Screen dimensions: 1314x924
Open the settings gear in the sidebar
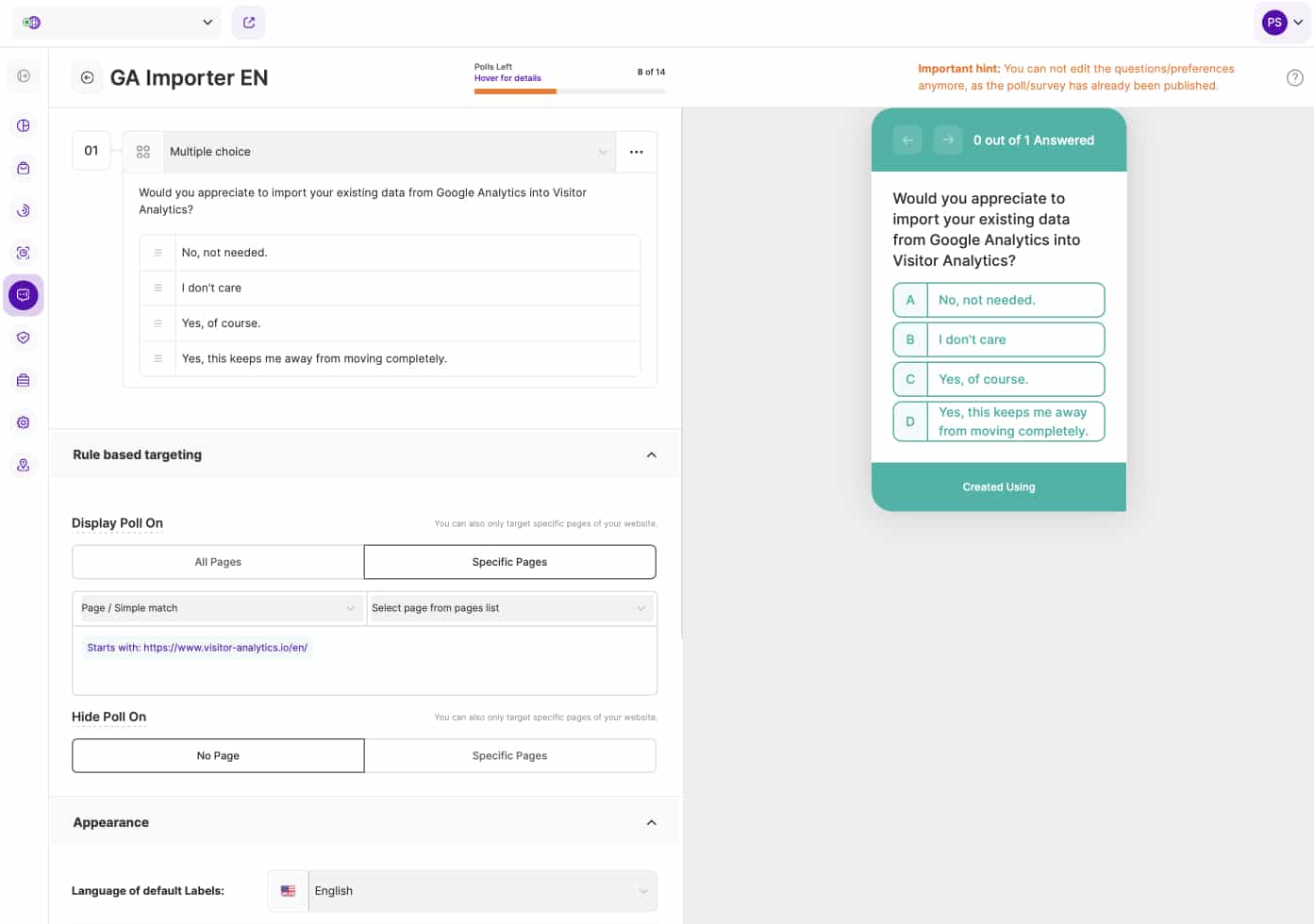[x=24, y=422]
